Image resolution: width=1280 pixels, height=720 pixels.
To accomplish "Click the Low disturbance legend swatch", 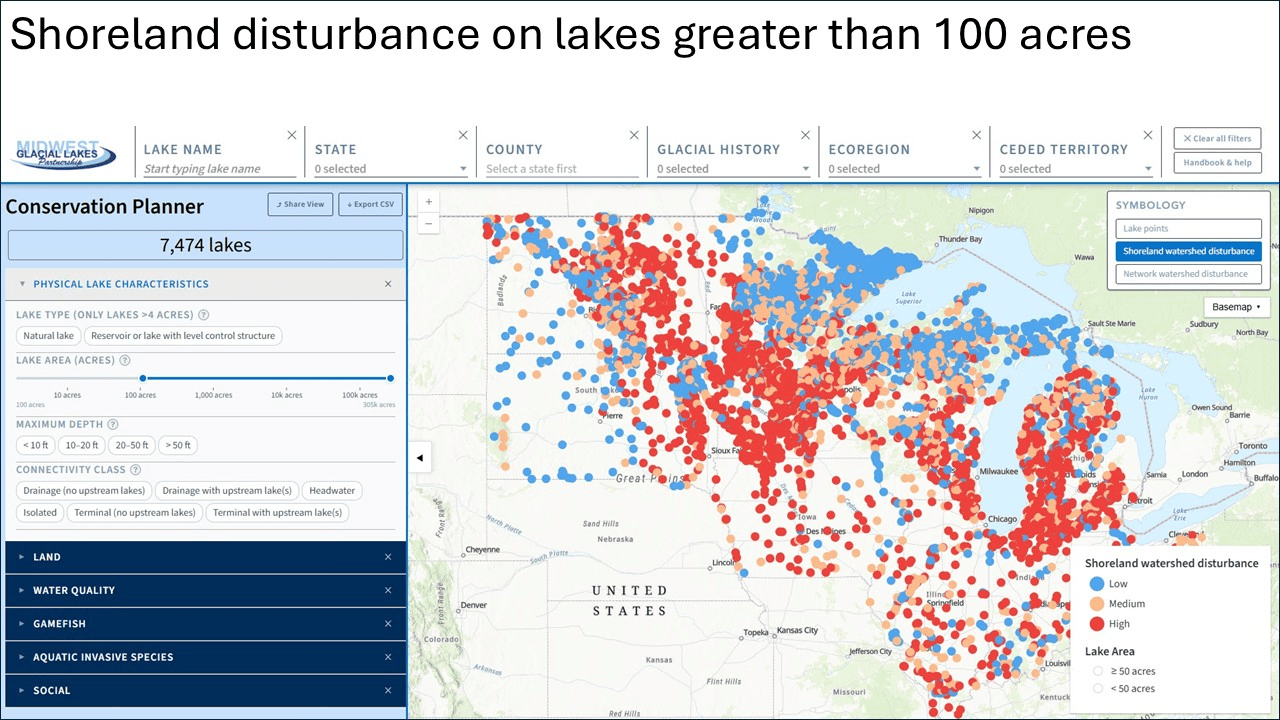I will click(1097, 584).
